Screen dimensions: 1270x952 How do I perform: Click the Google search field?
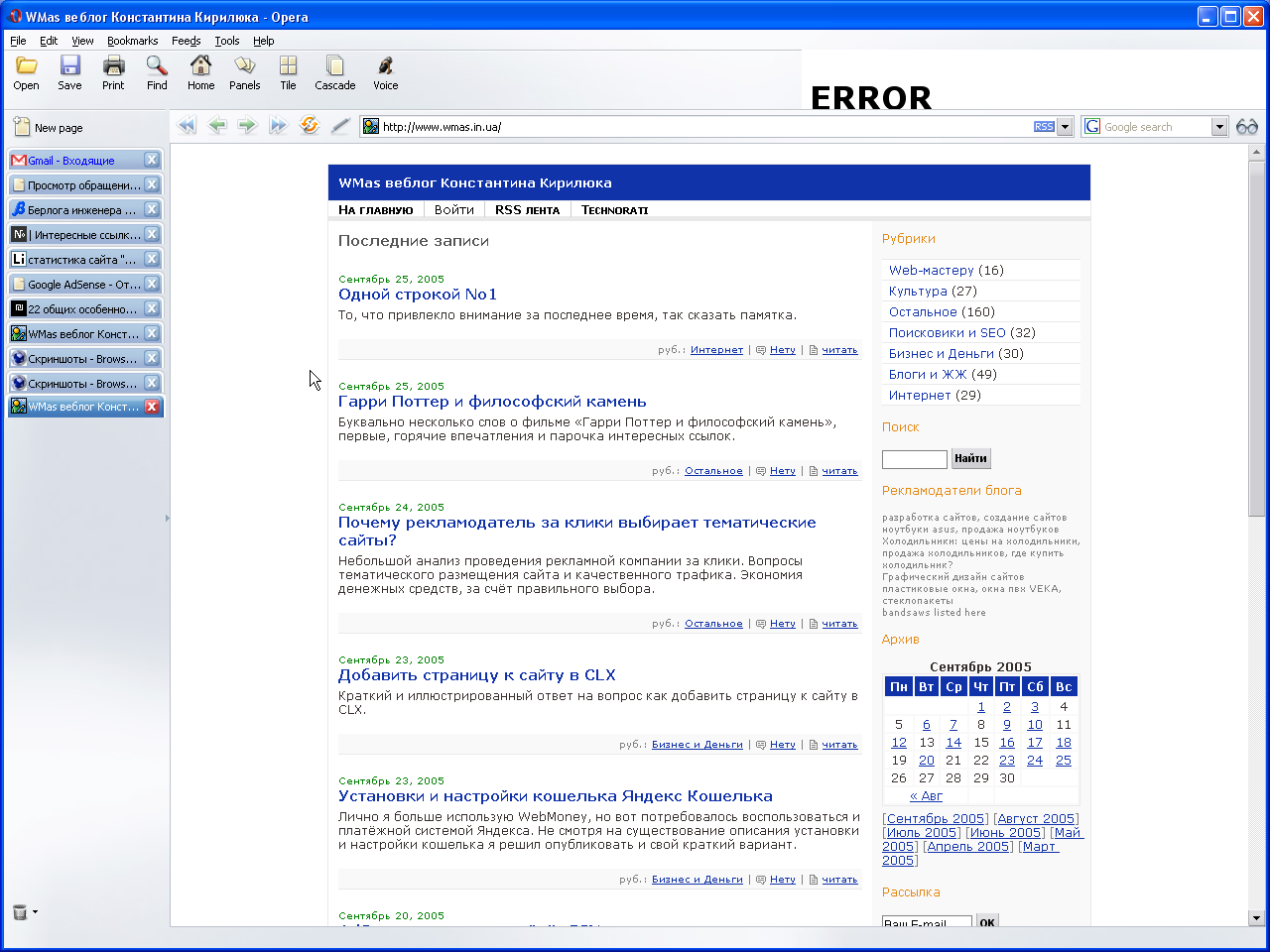tap(1156, 127)
